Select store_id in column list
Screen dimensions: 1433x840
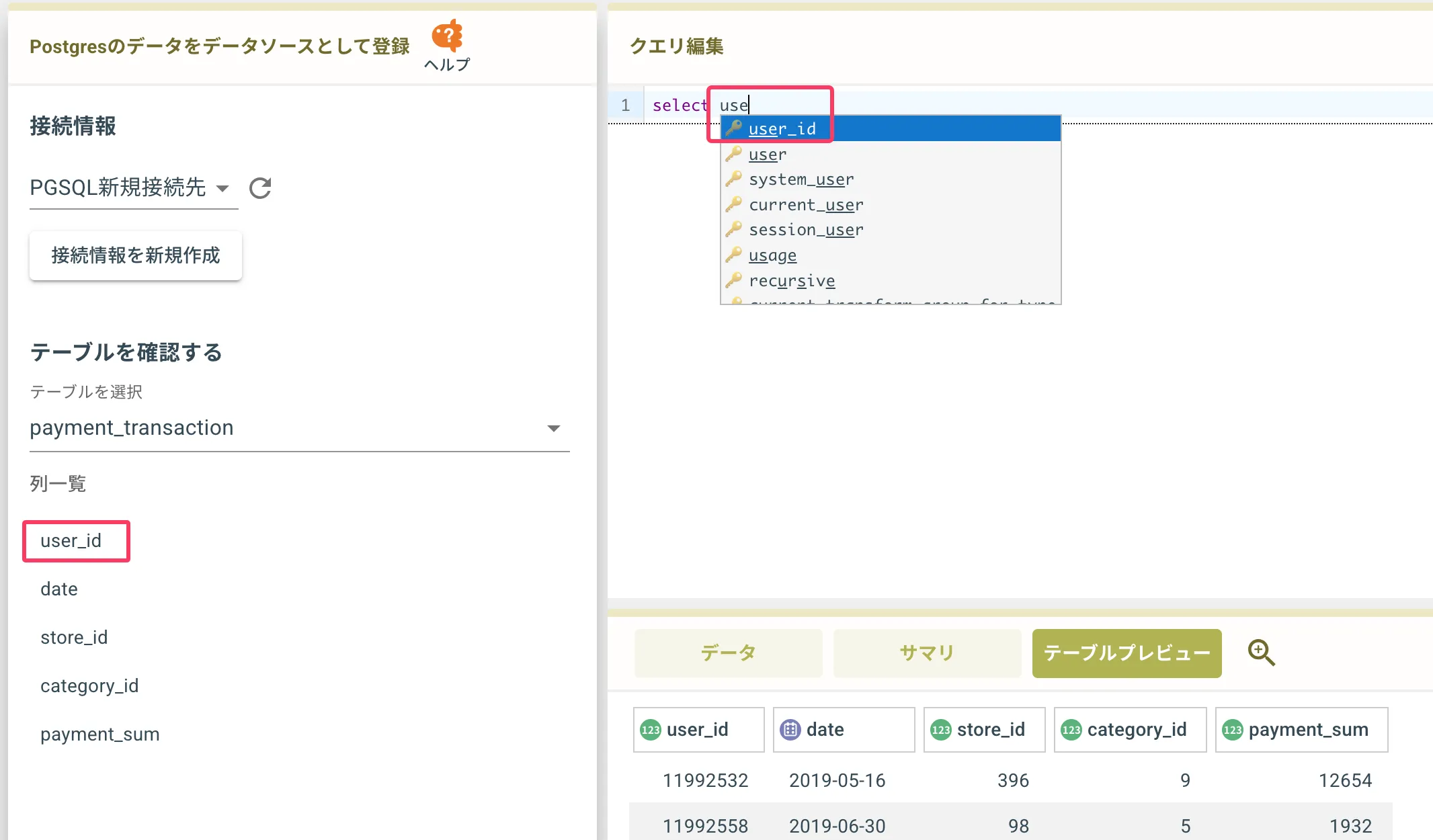coord(74,638)
